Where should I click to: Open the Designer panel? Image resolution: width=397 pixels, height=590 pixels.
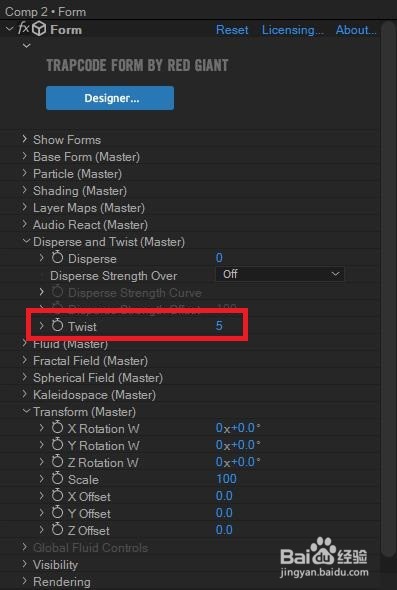tap(110, 98)
